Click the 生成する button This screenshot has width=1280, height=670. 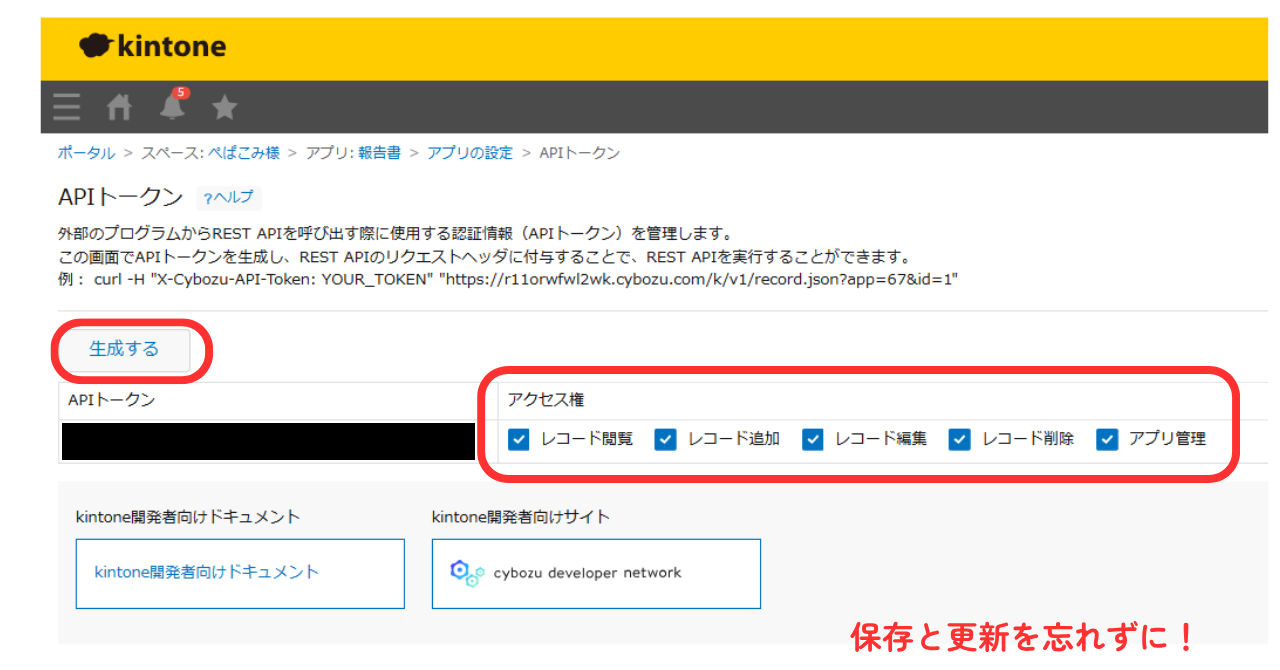[124, 350]
